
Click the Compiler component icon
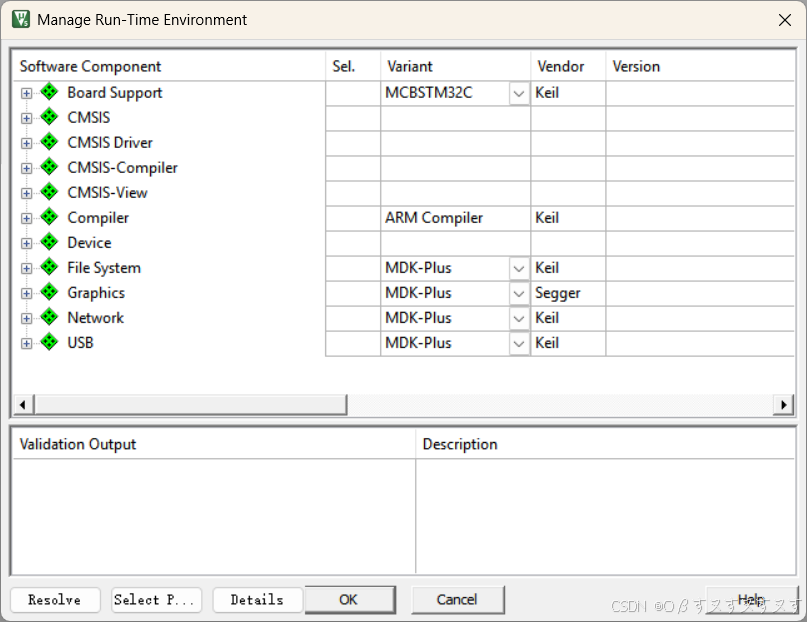48,217
